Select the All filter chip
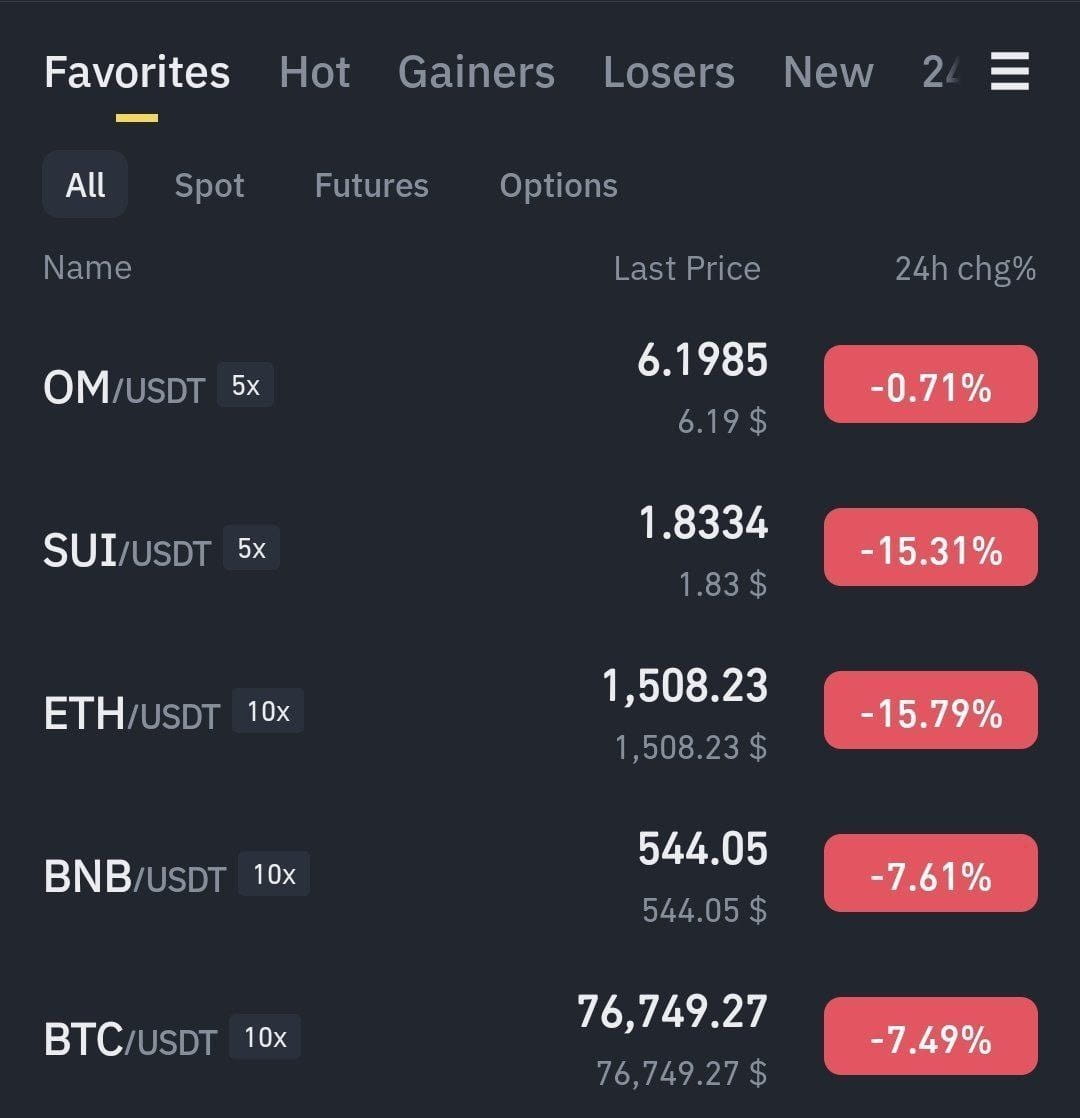 click(85, 185)
